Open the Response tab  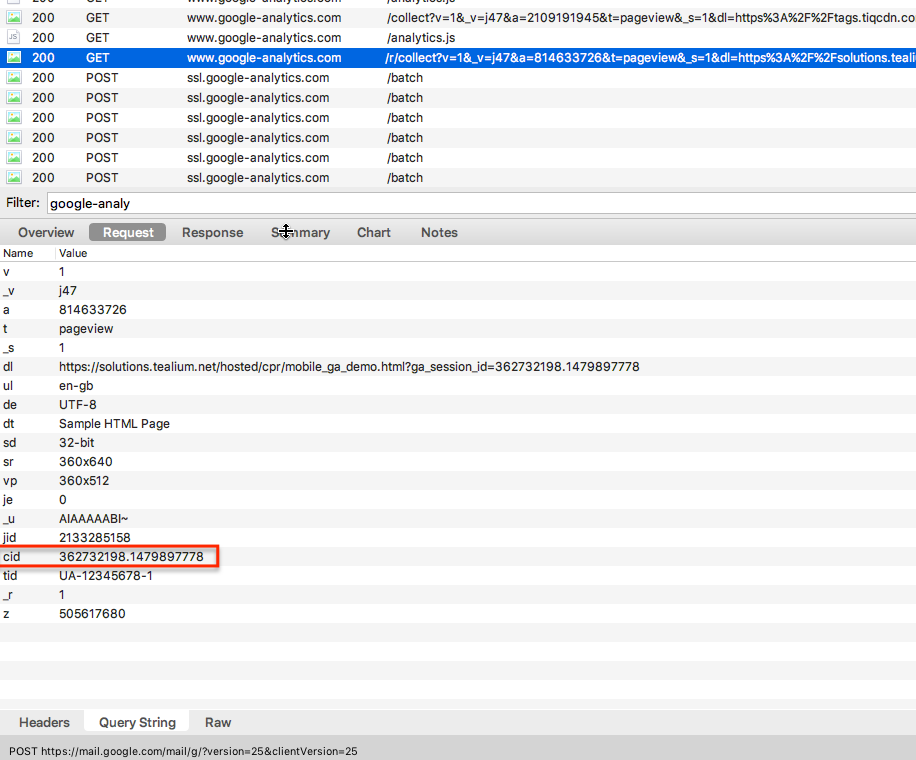212,232
